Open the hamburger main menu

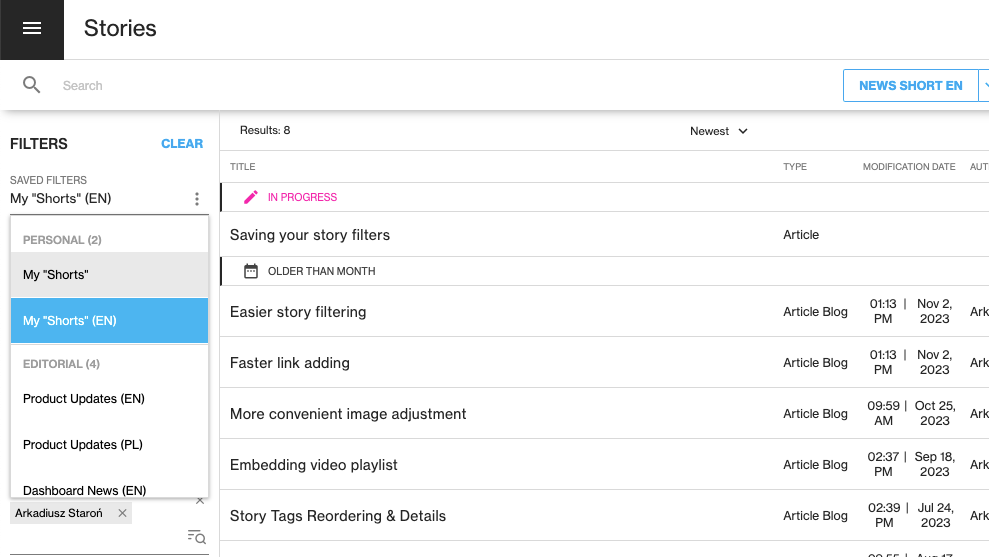32,28
